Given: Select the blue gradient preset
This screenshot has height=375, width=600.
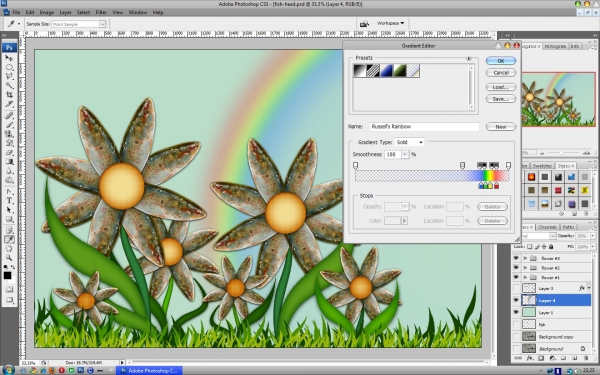Looking at the screenshot, I should pyautogui.click(x=386, y=71).
